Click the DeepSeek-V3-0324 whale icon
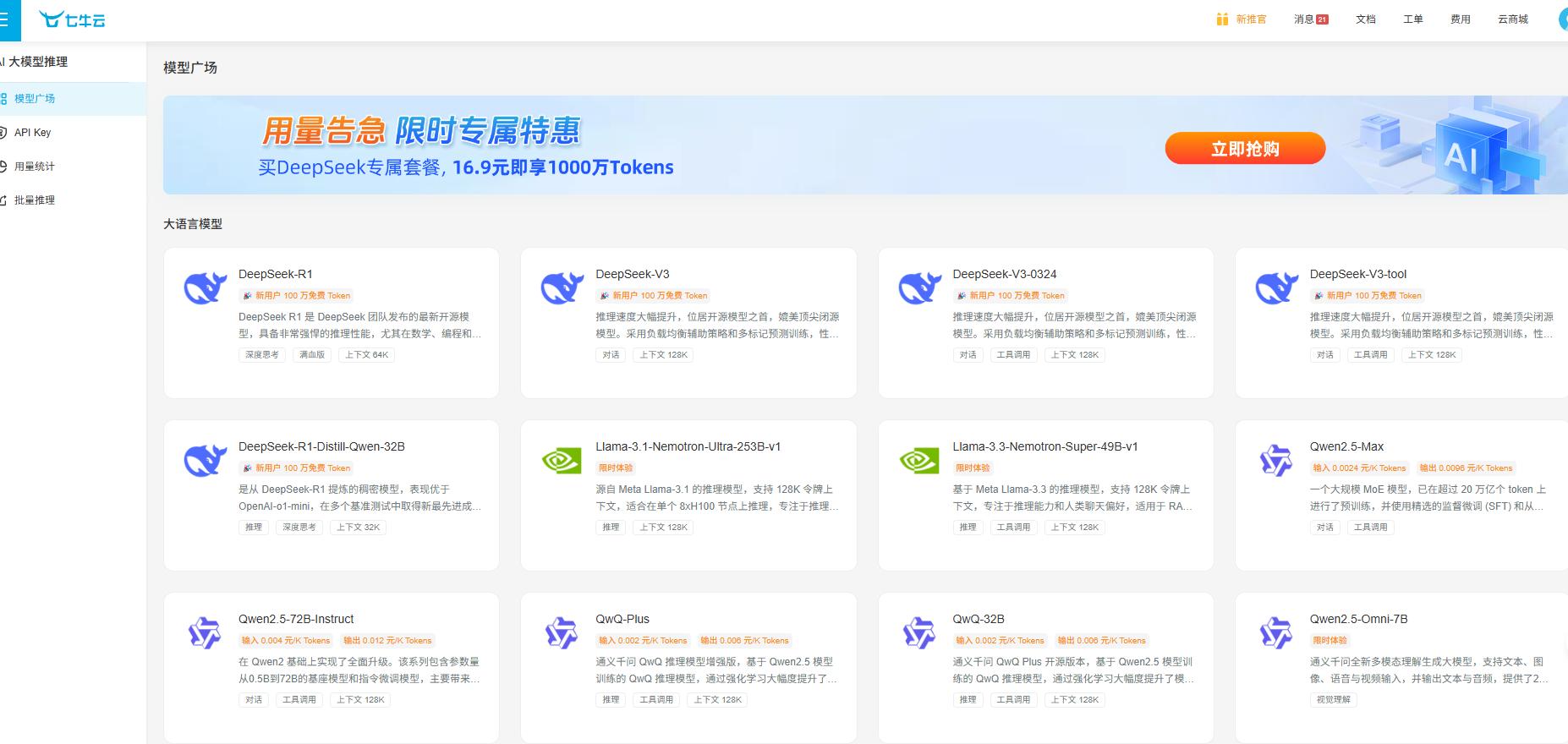This screenshot has width=1568, height=744. tap(920, 288)
